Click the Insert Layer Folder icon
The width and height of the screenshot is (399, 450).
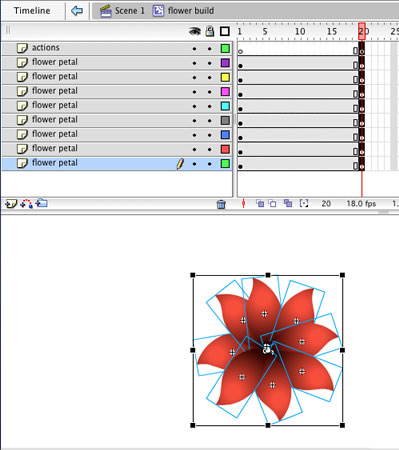pyautogui.click(x=42, y=203)
